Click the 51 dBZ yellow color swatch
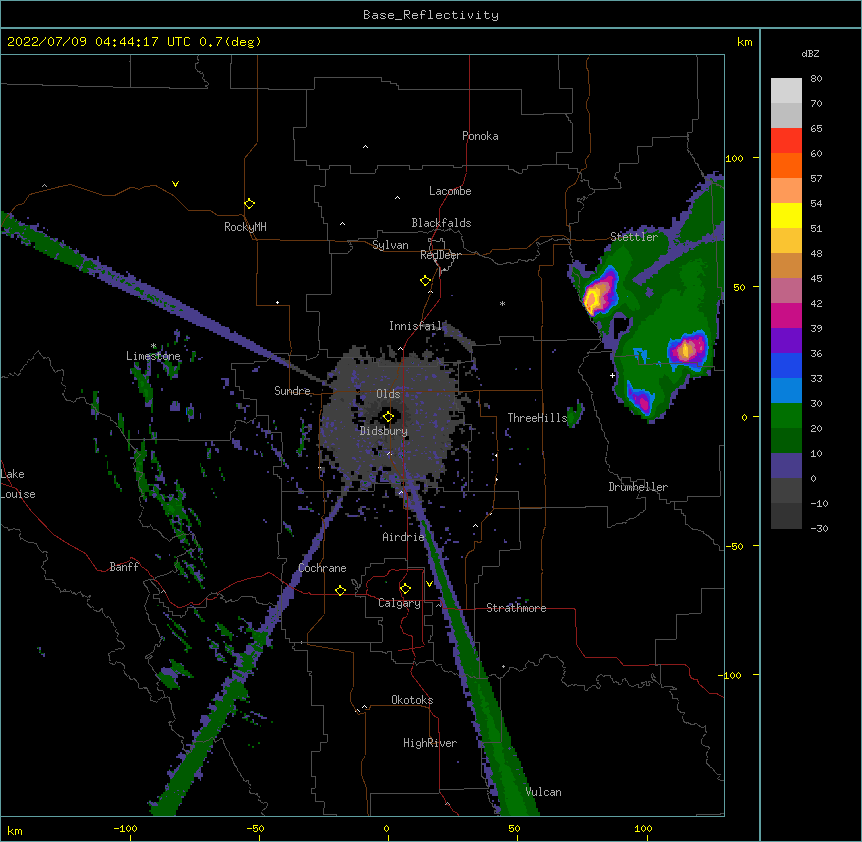 pyautogui.click(x=786, y=215)
